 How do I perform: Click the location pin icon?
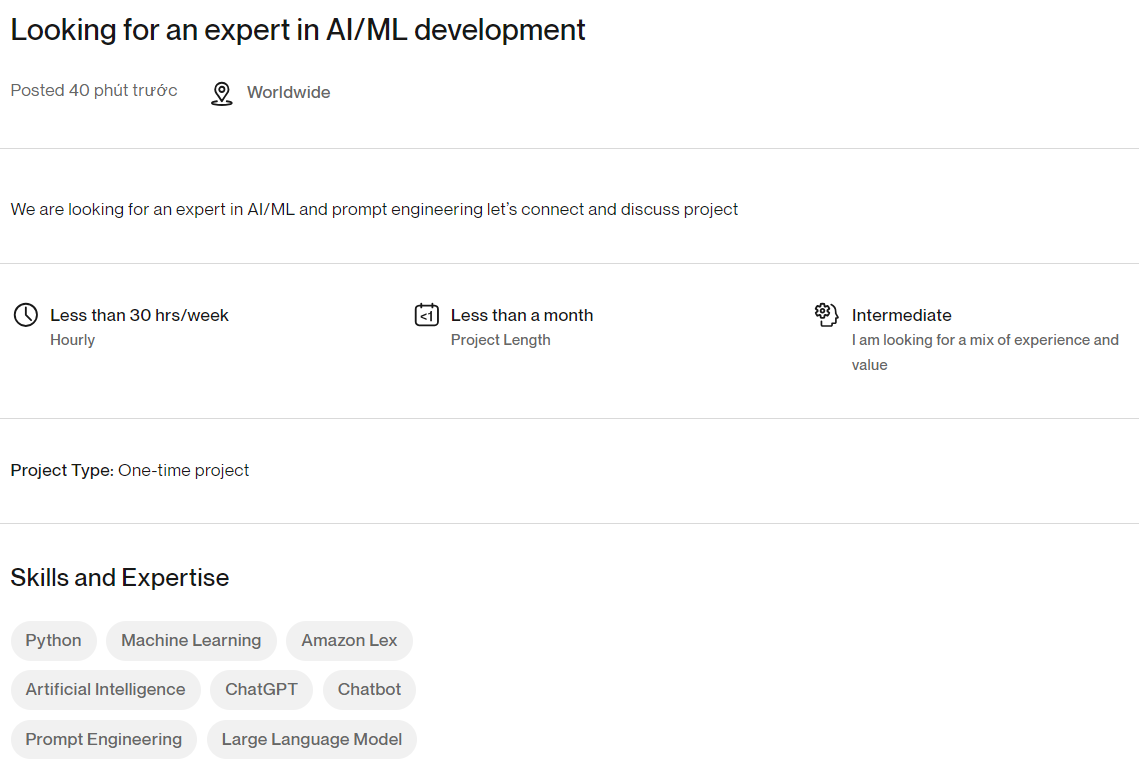[x=221, y=93]
